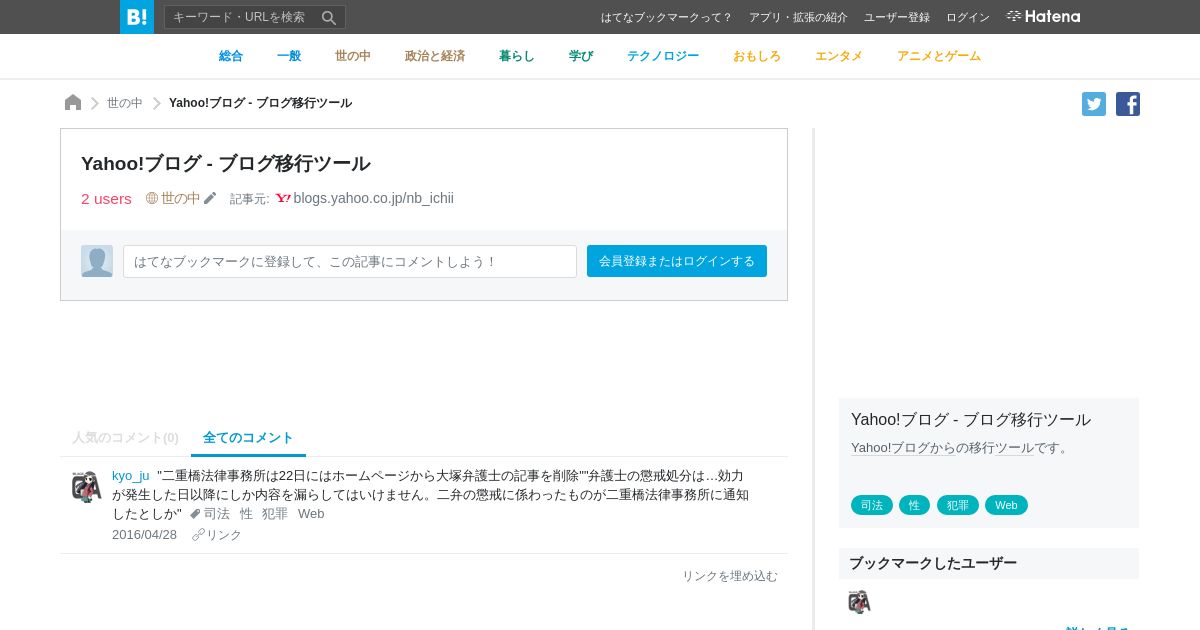Click 司法 tag in the comment

[217, 513]
